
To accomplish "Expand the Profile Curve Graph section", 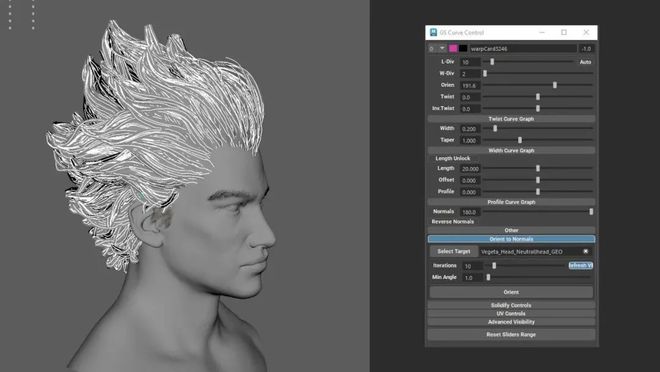I will click(x=511, y=202).
